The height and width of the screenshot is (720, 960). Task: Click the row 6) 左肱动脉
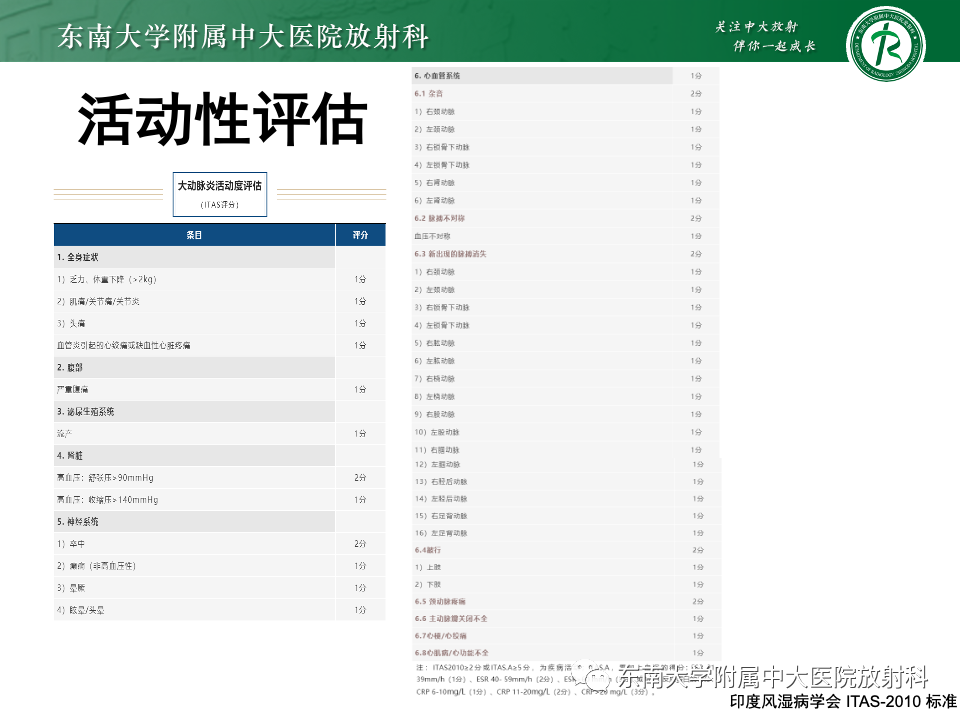565,361
